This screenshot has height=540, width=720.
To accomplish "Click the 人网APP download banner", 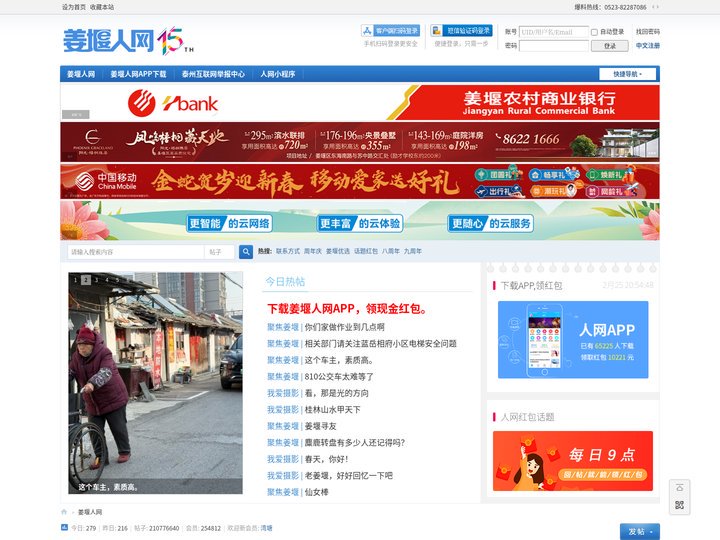I will (x=573, y=340).
